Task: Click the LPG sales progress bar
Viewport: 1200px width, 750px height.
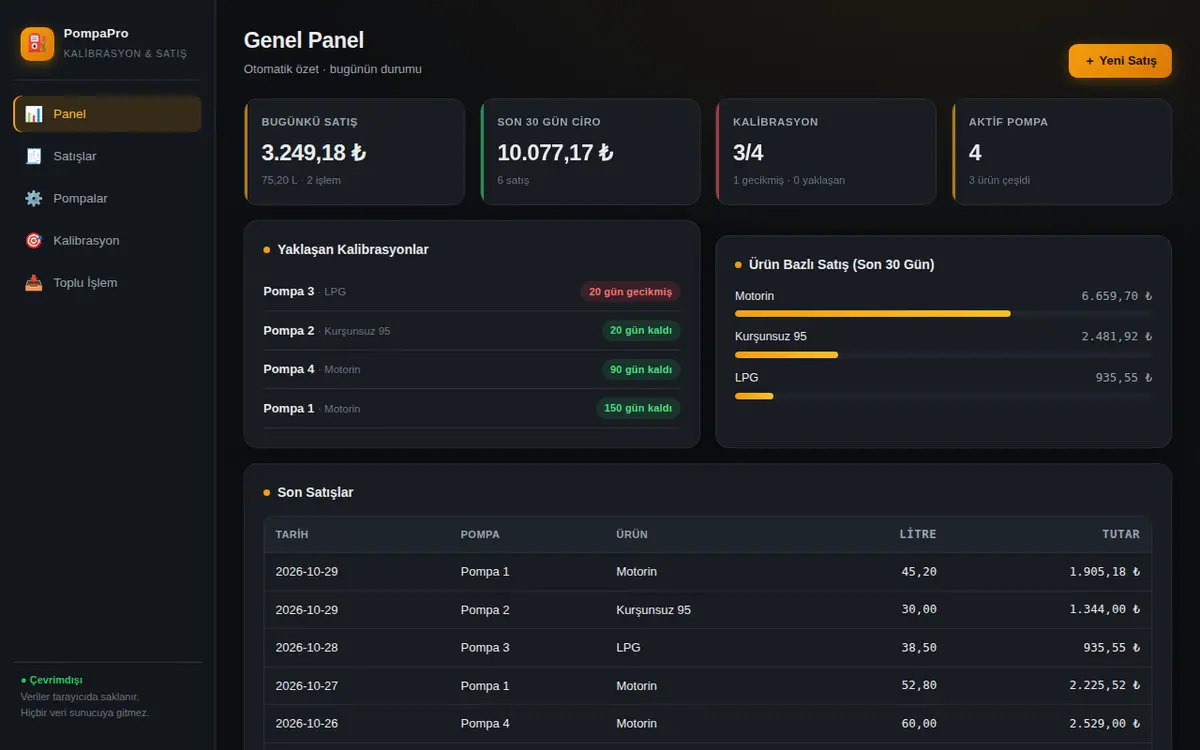Action: pos(943,396)
